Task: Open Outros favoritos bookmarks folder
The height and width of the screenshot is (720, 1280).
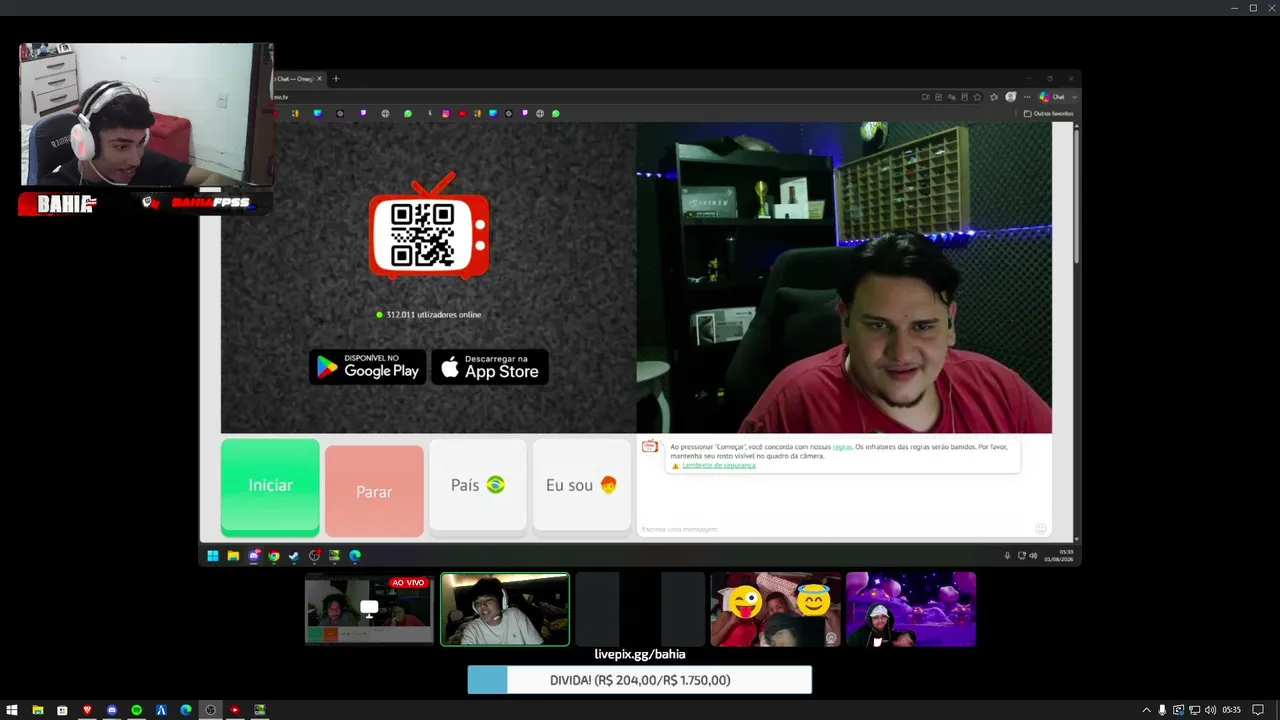Action: 1048,114
